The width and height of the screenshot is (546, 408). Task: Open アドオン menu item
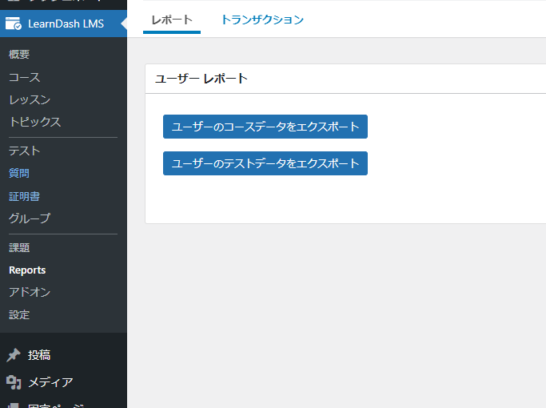pos(30,292)
